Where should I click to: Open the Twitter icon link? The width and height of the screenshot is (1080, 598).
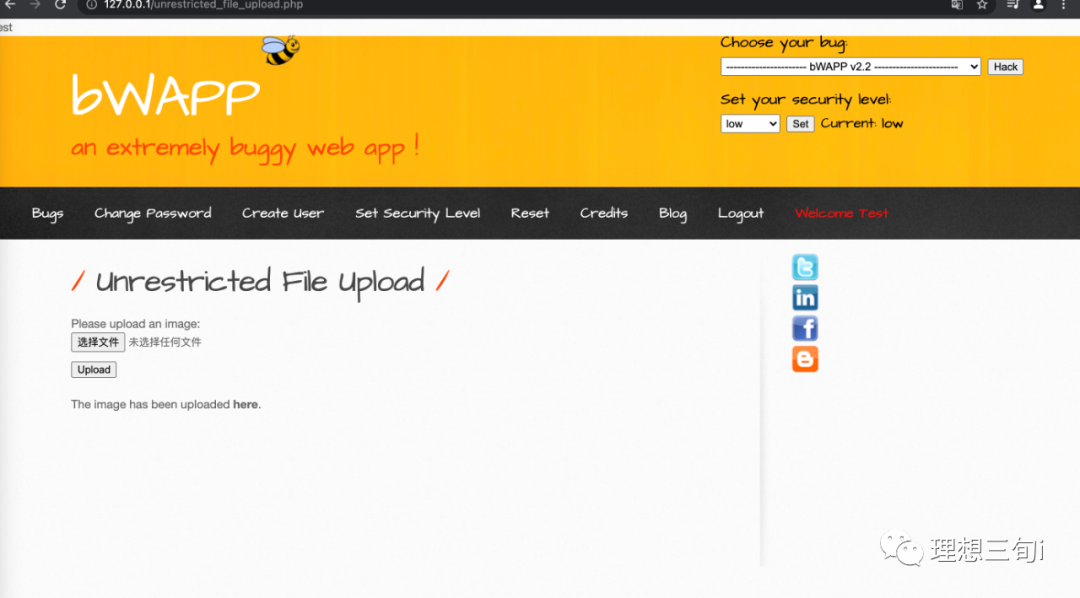[x=805, y=267]
